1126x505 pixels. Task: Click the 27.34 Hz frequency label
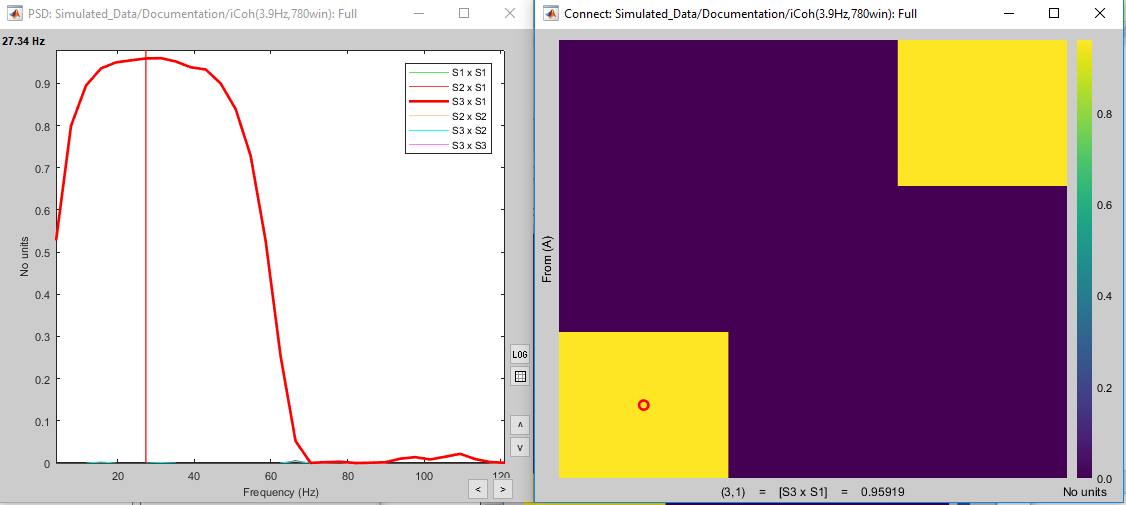click(24, 42)
